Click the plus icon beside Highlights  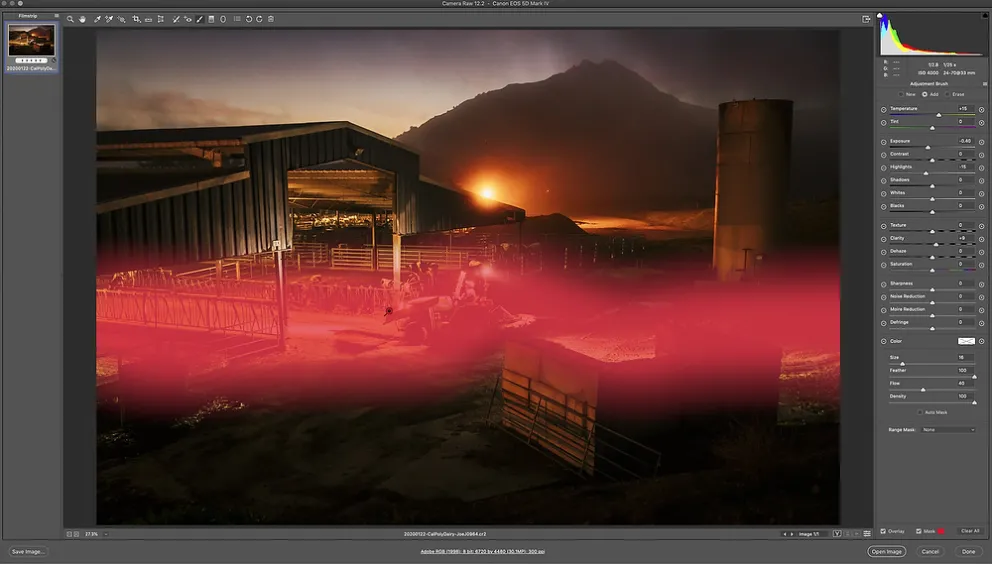[x=981, y=168]
